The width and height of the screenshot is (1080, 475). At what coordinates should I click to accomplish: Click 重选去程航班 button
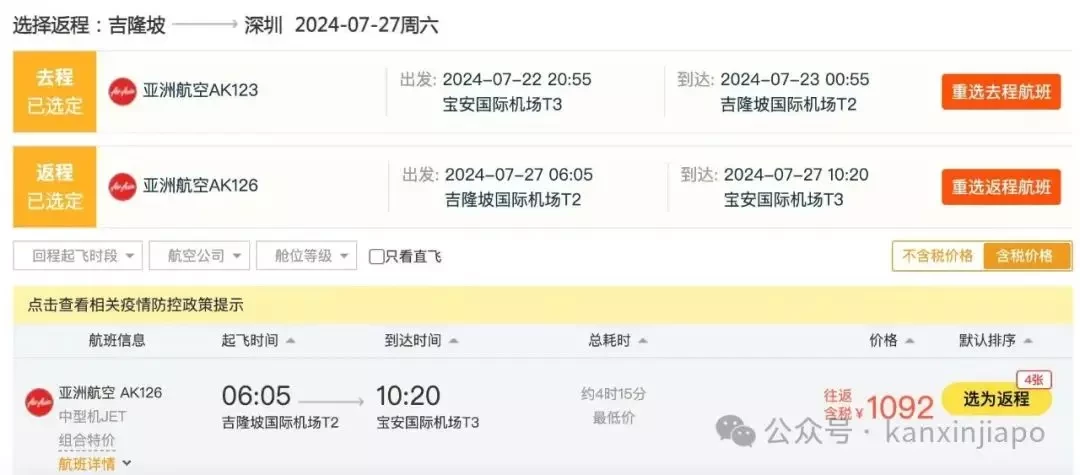pyautogui.click(x=1001, y=92)
